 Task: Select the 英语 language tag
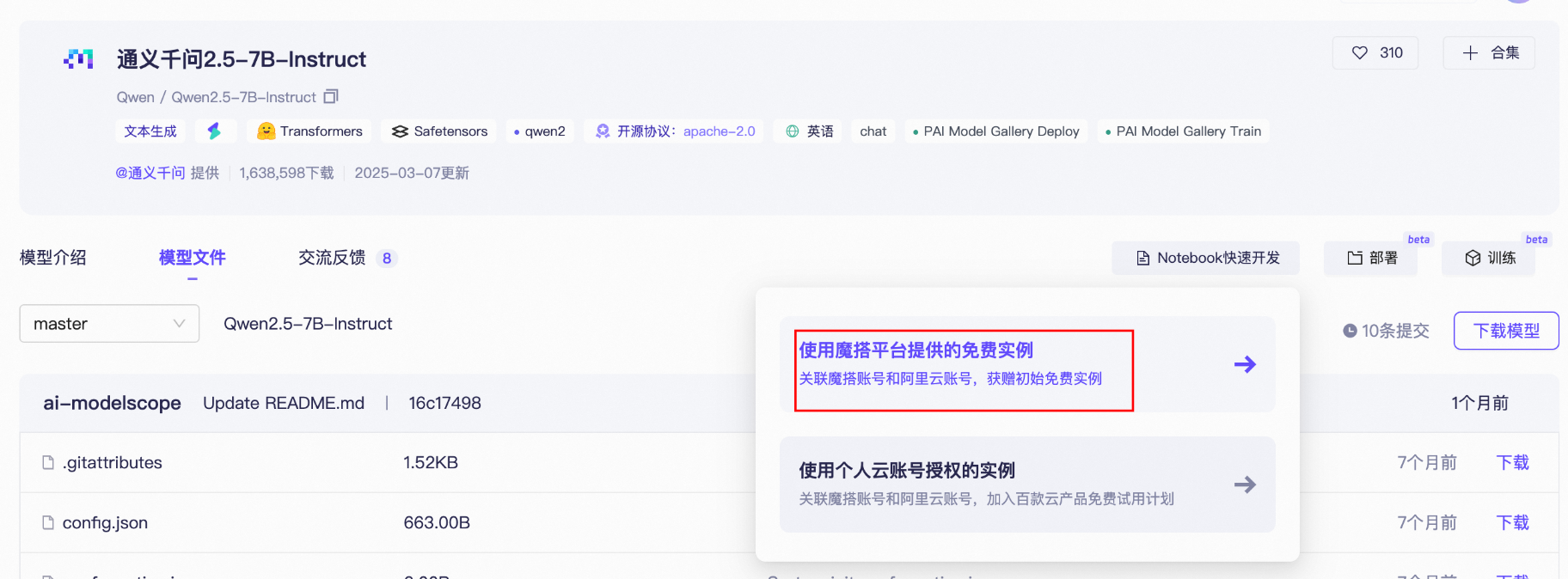pos(809,131)
